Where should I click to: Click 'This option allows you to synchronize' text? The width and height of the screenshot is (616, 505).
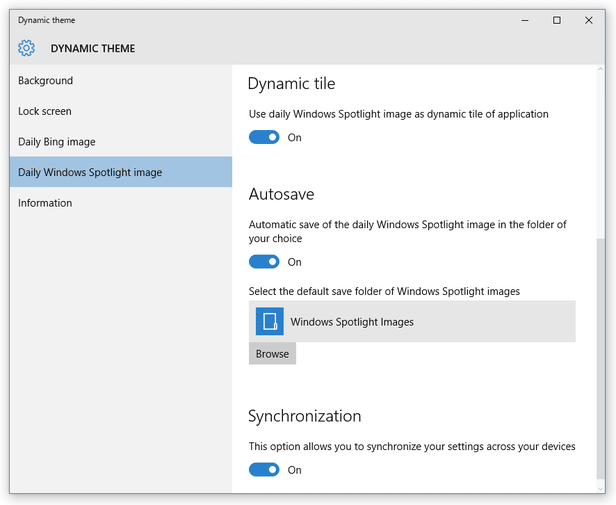click(412, 446)
